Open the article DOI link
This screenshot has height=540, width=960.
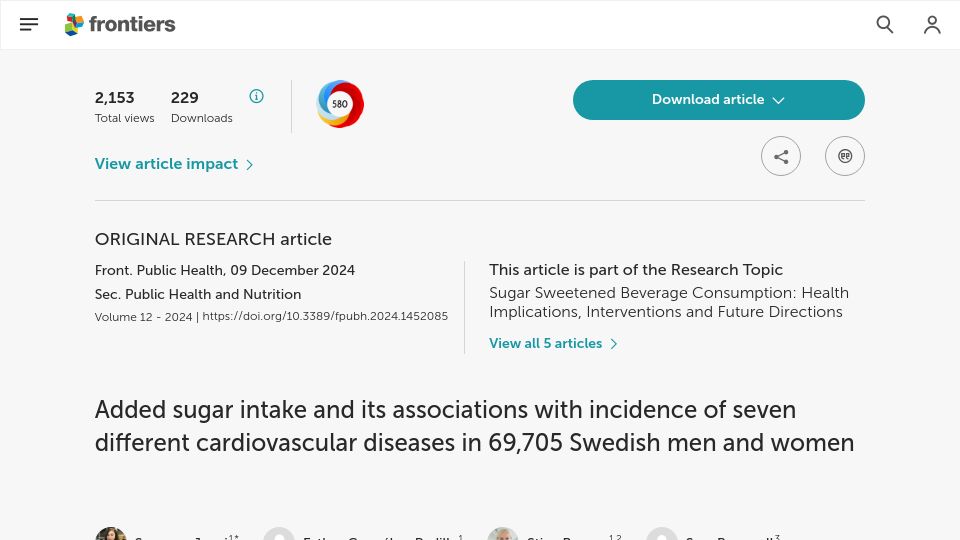(325, 317)
